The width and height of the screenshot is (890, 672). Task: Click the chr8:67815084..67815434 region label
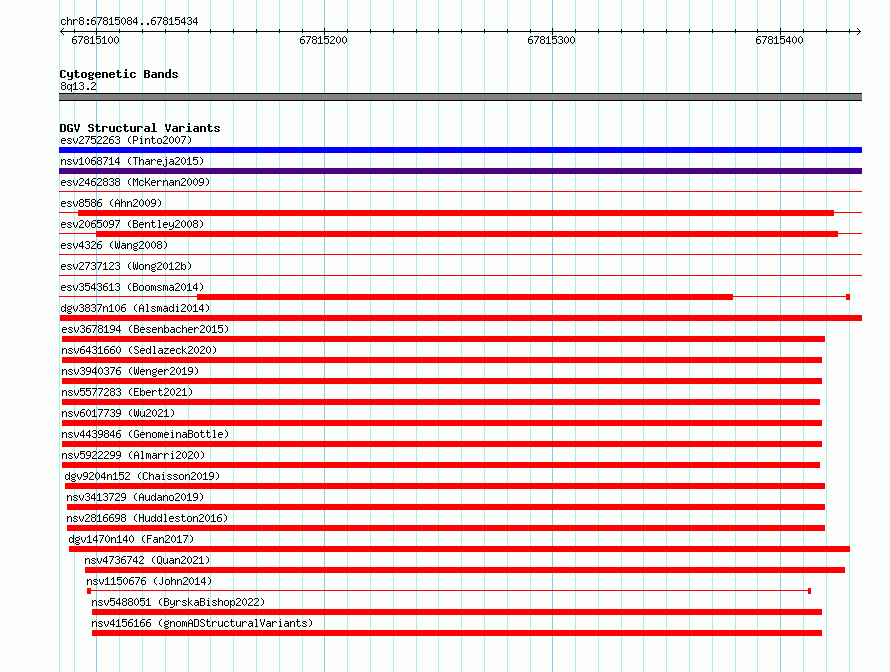[x=129, y=21]
